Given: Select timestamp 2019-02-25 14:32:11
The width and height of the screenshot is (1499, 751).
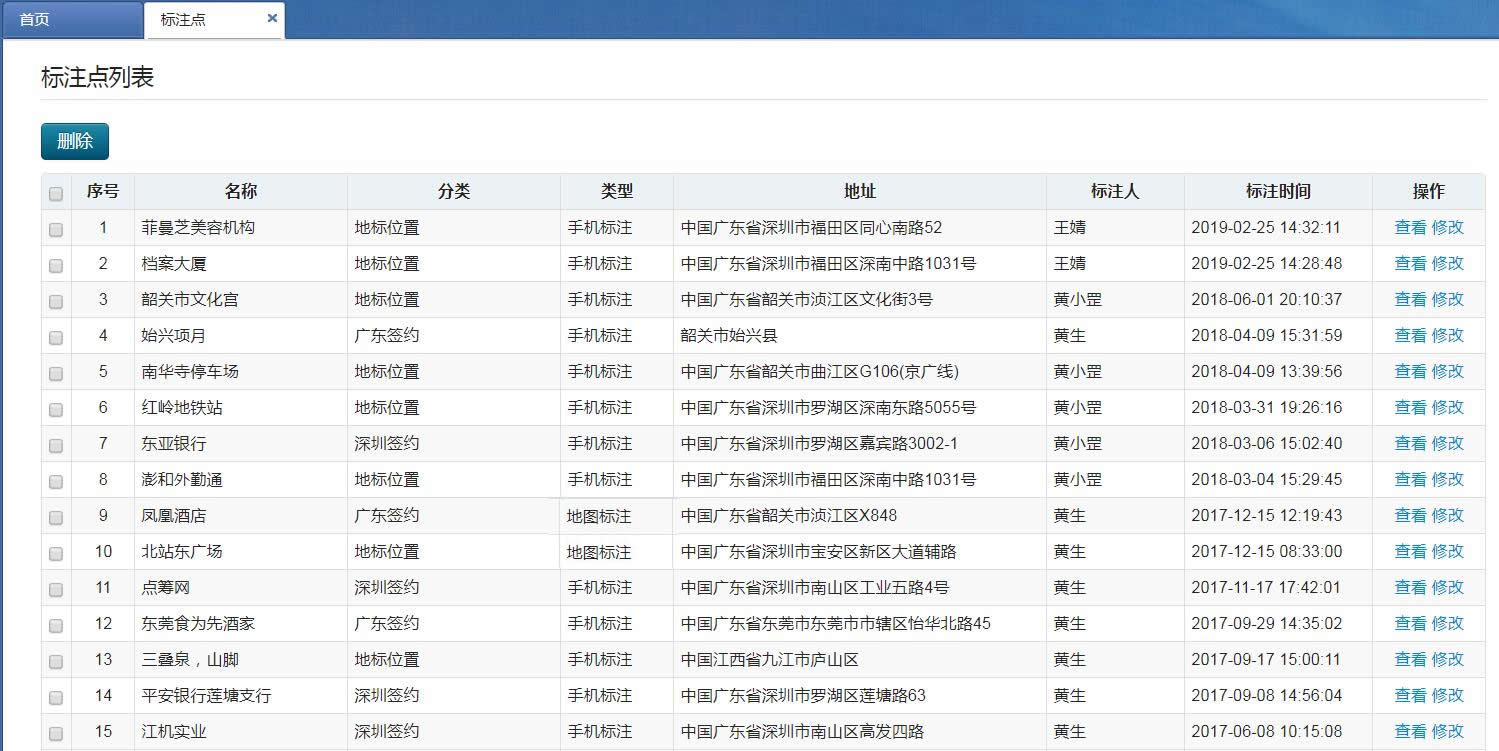Looking at the screenshot, I should point(1266,227).
